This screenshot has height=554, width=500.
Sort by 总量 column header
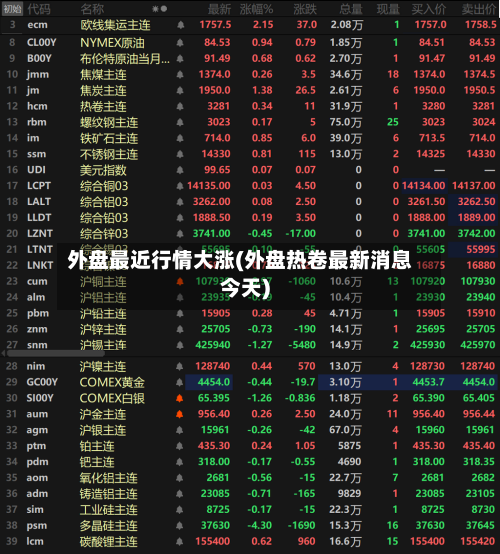(x=351, y=9)
